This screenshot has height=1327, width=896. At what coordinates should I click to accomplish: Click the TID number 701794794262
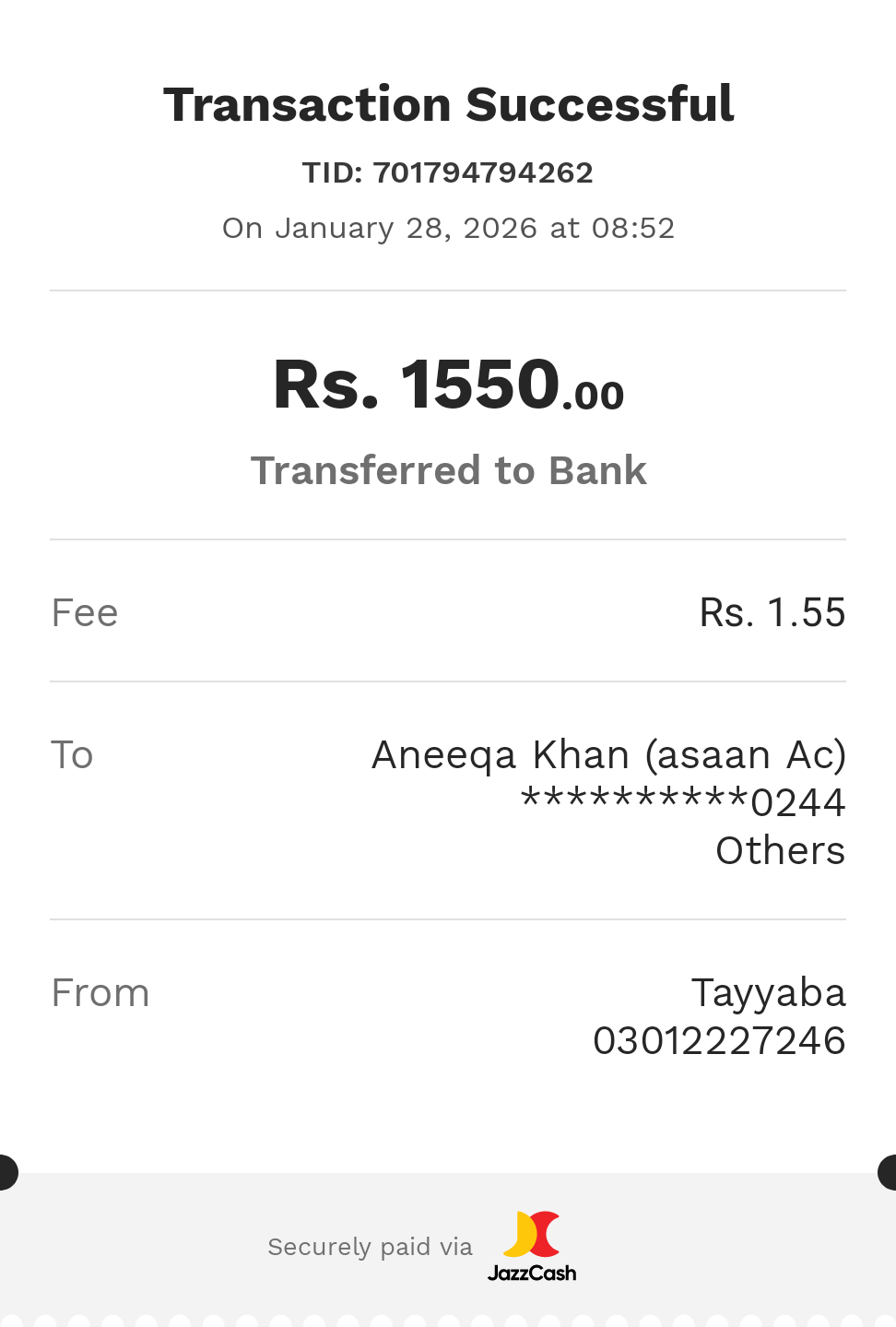coord(483,172)
